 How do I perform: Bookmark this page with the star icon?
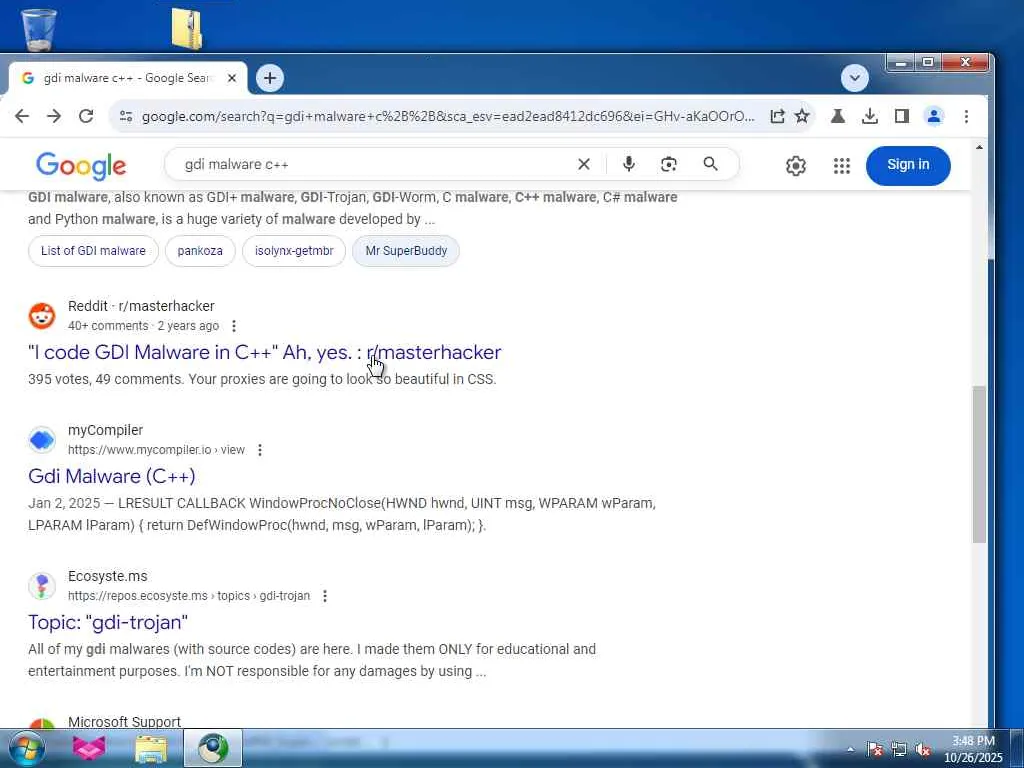(x=802, y=116)
